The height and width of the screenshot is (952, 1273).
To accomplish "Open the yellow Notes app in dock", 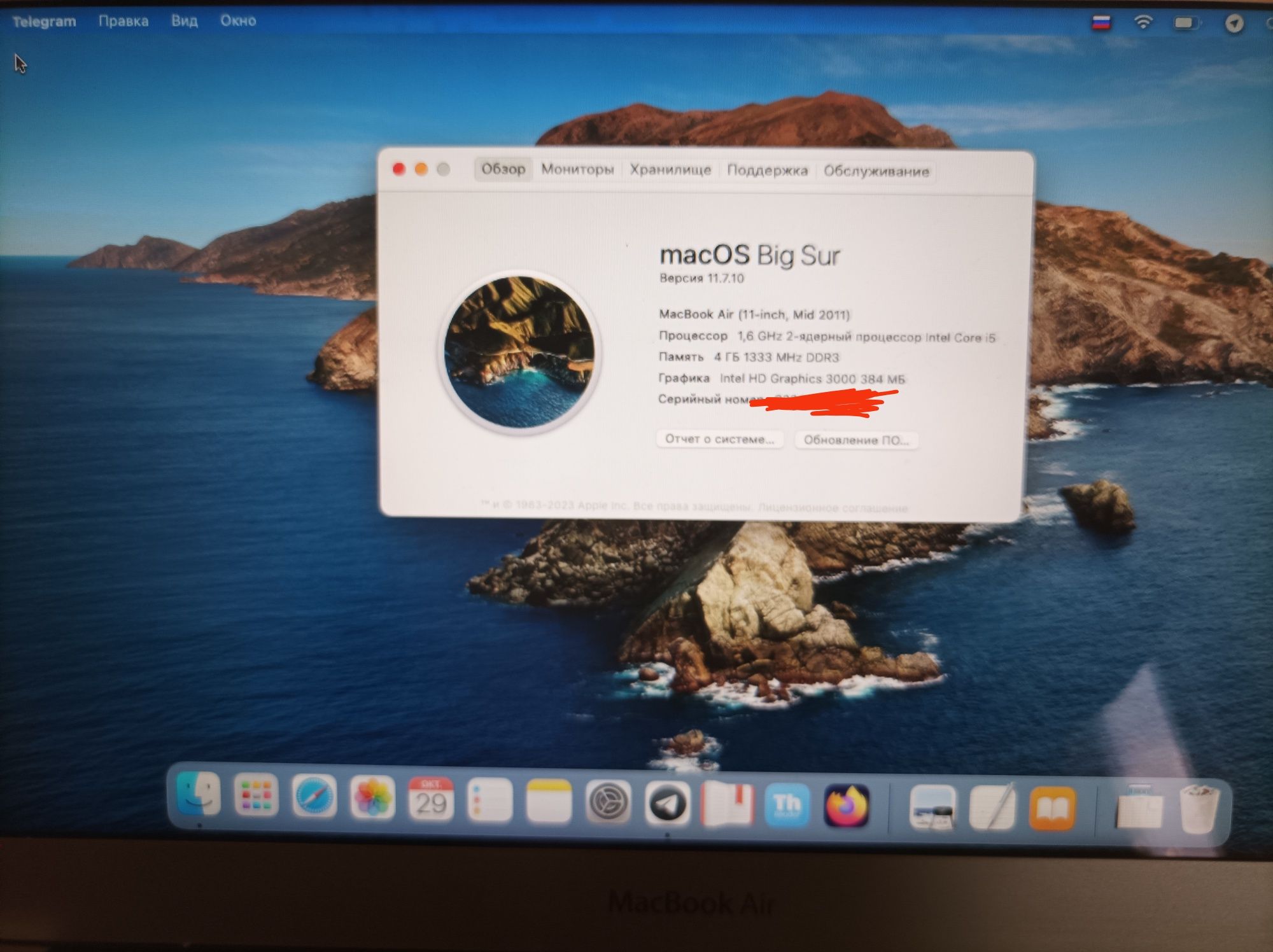I will click(x=549, y=802).
